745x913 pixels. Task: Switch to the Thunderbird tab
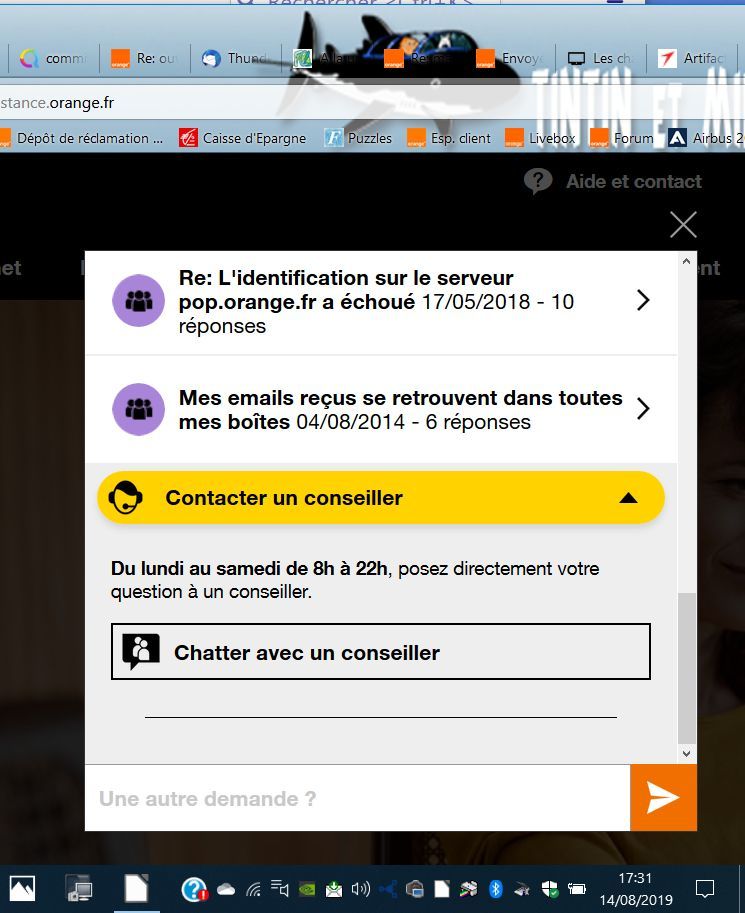click(x=235, y=58)
